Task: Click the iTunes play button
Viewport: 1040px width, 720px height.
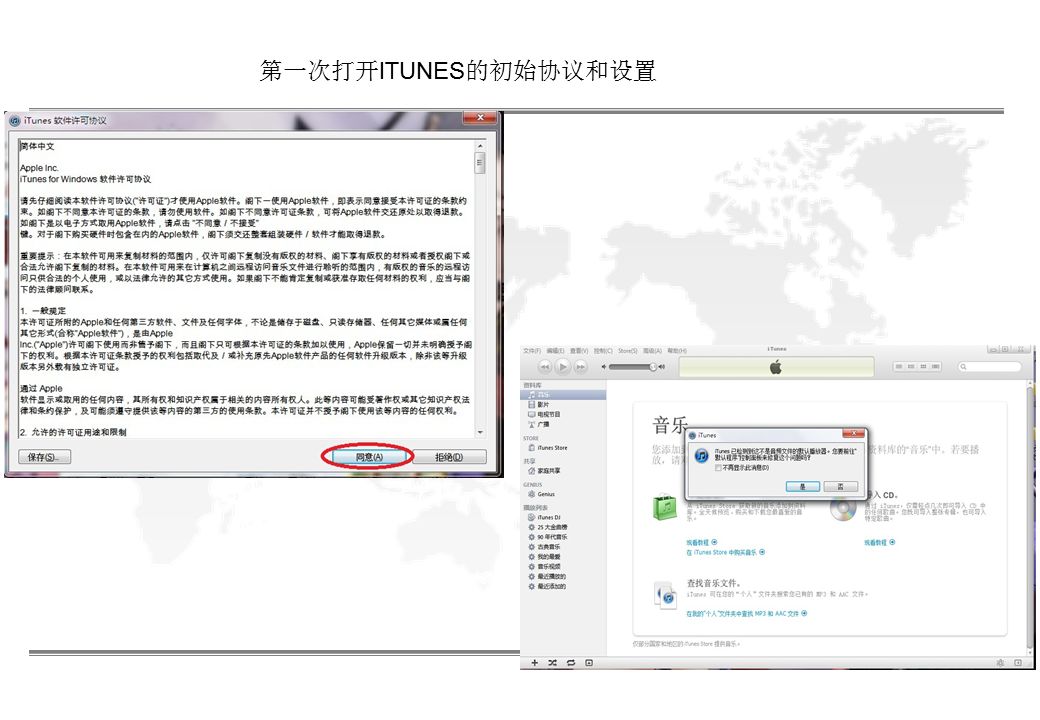Action: pyautogui.click(x=562, y=367)
